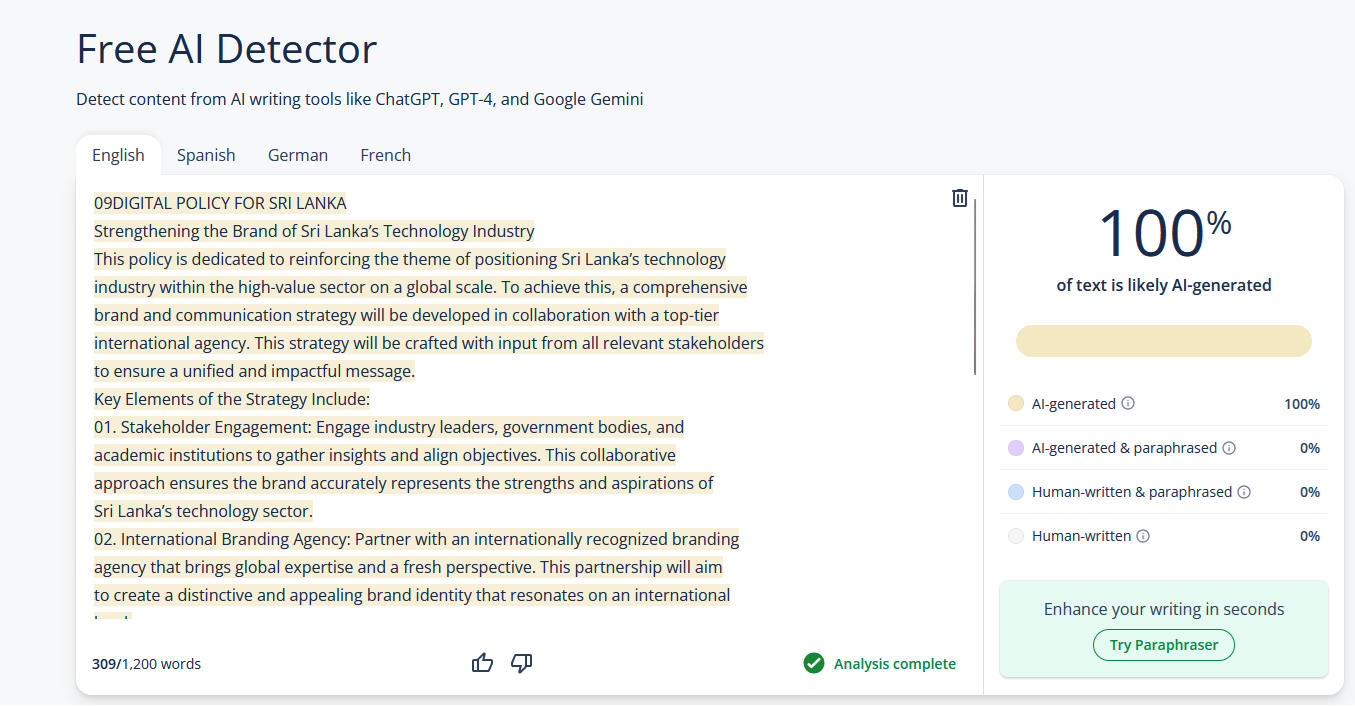Open info icon next to AI-generated

point(1128,404)
